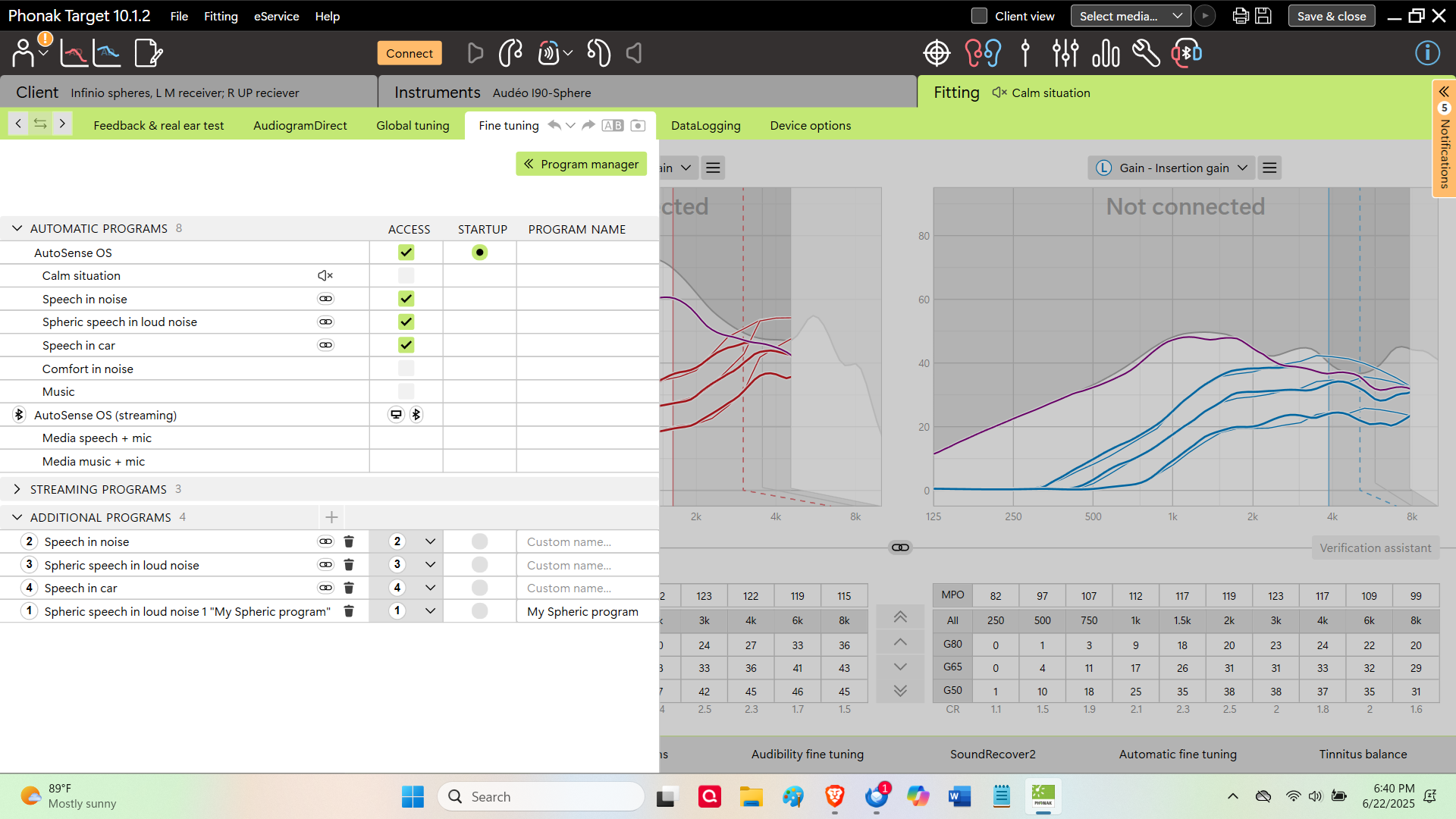This screenshot has height=819, width=1456.
Task: Switch to DataLogging tab
Action: tap(705, 126)
